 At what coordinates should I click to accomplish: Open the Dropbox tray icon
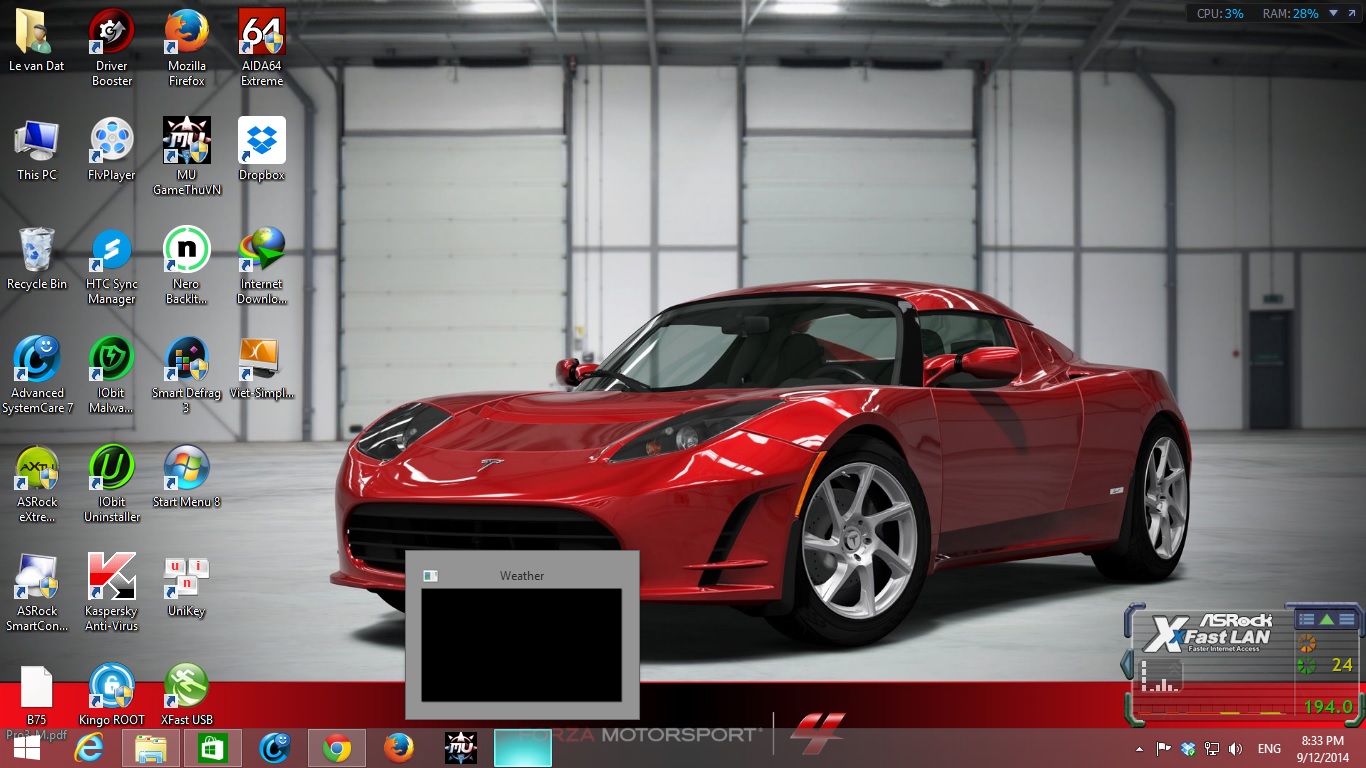pos(1188,749)
